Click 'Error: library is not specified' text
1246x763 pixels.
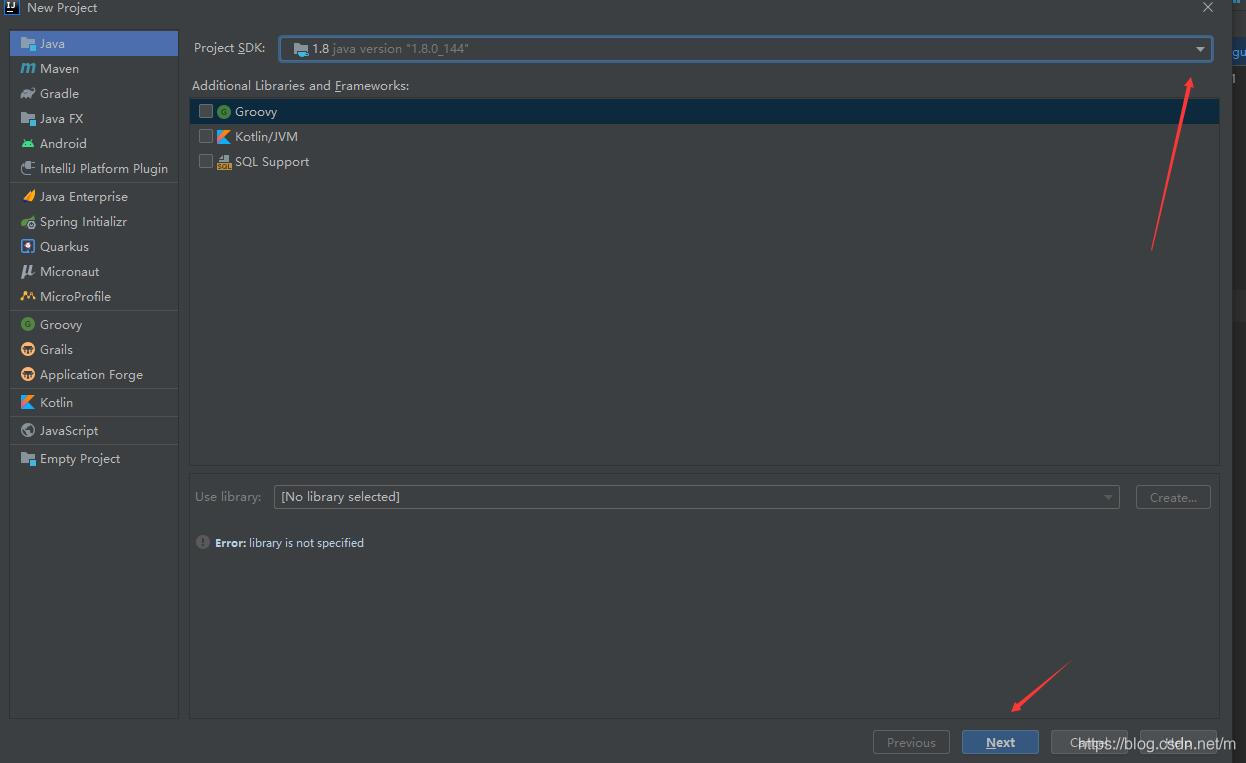pyautogui.click(x=289, y=543)
